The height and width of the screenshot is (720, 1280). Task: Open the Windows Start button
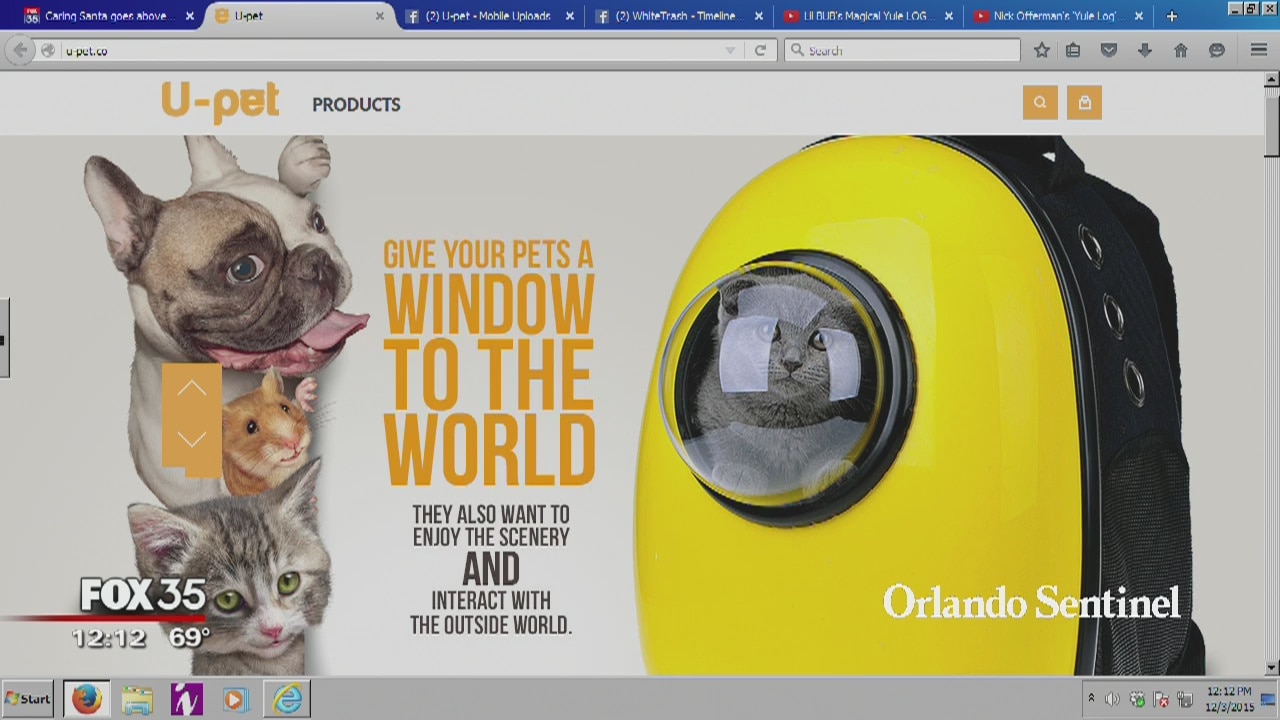click(29, 699)
